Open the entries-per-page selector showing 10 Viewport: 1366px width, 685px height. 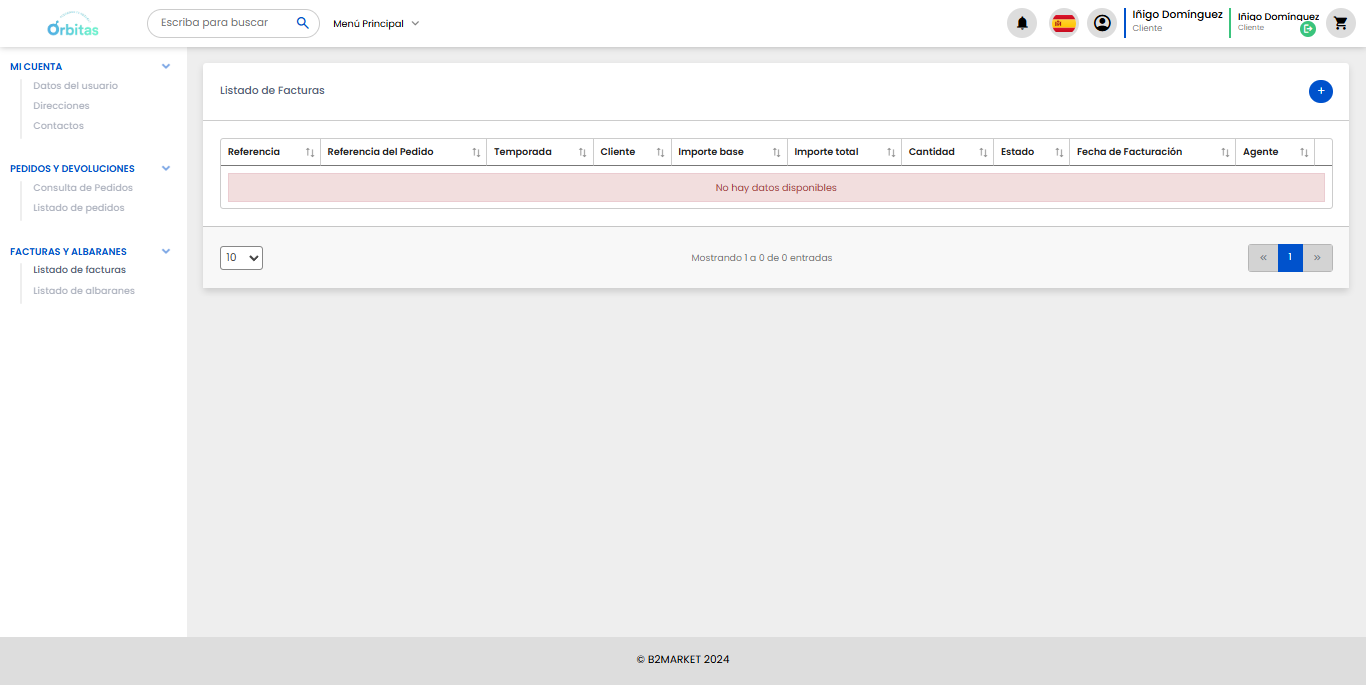point(241,258)
